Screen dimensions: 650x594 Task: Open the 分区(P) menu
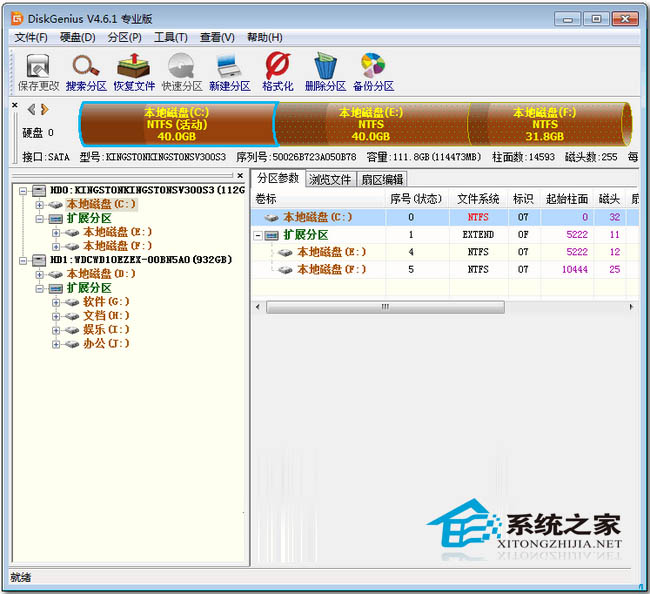tap(124, 37)
